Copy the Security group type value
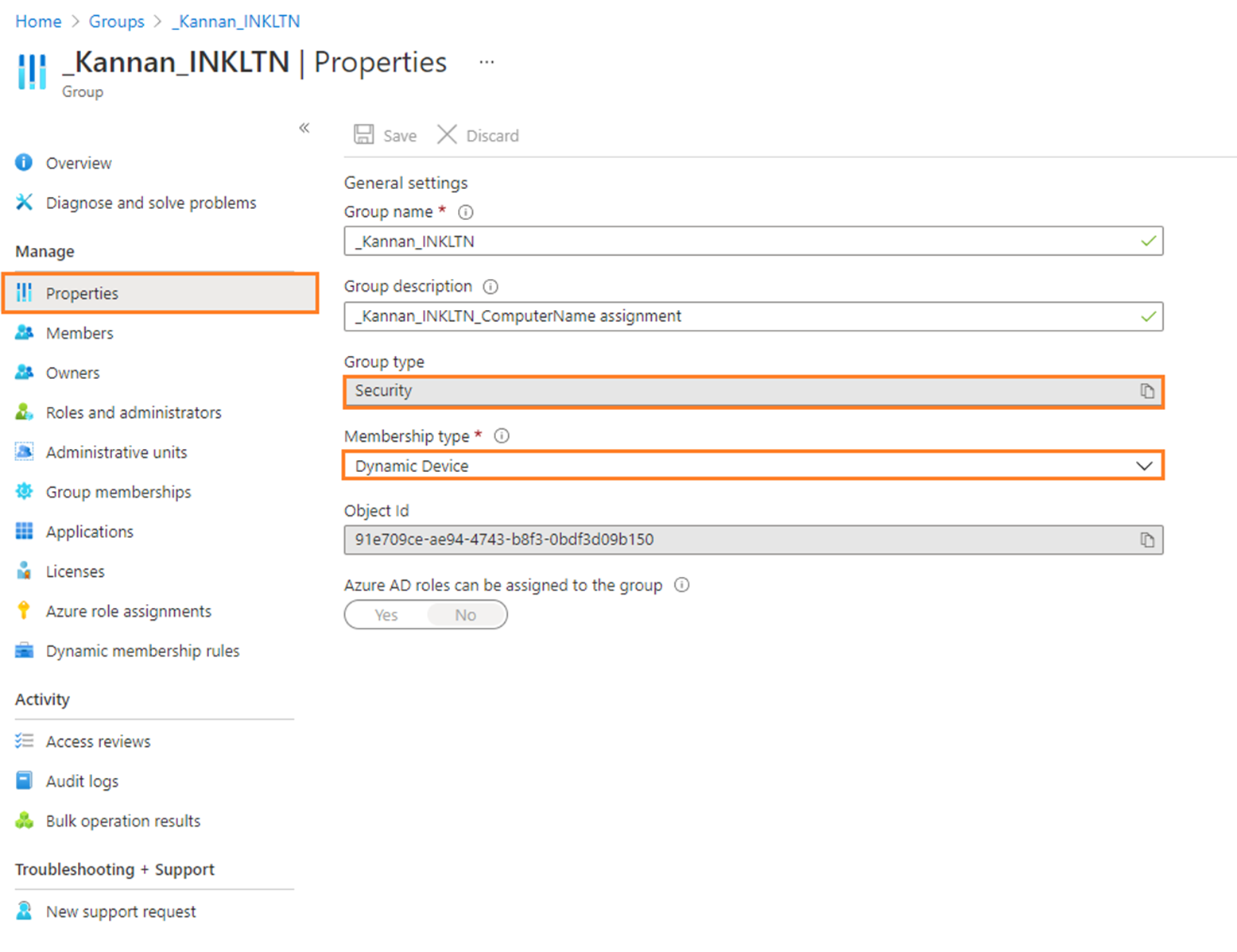This screenshot has height=952, width=1237. (1147, 391)
